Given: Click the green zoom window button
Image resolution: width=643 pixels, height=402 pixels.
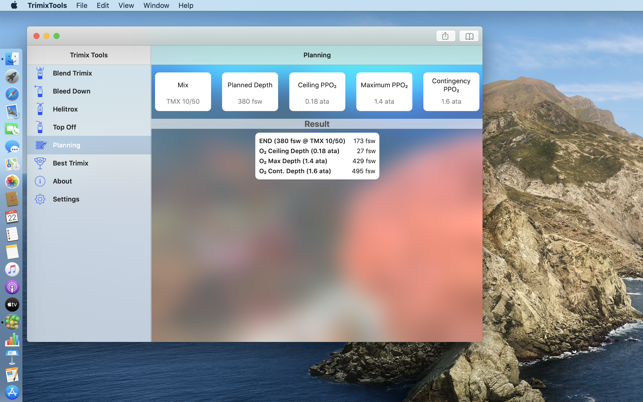Looking at the screenshot, I should pyautogui.click(x=57, y=36).
